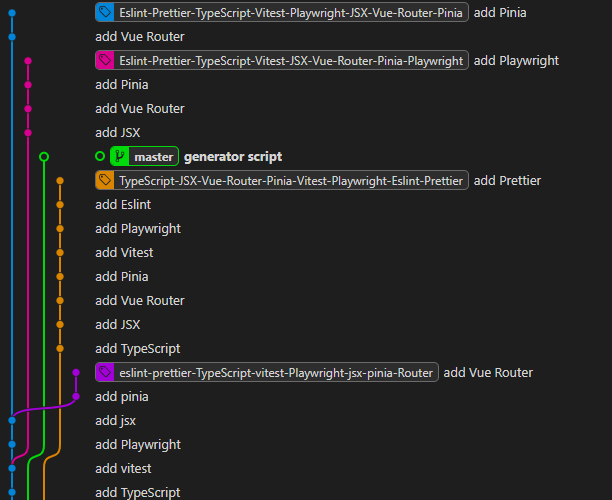Click the pink commit node for add JSX
612x500 pixels.
28,133
